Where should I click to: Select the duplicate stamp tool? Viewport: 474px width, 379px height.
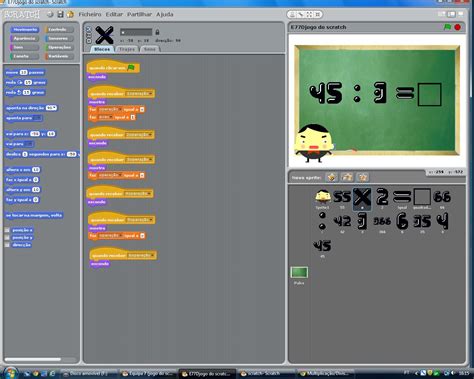click(x=292, y=14)
